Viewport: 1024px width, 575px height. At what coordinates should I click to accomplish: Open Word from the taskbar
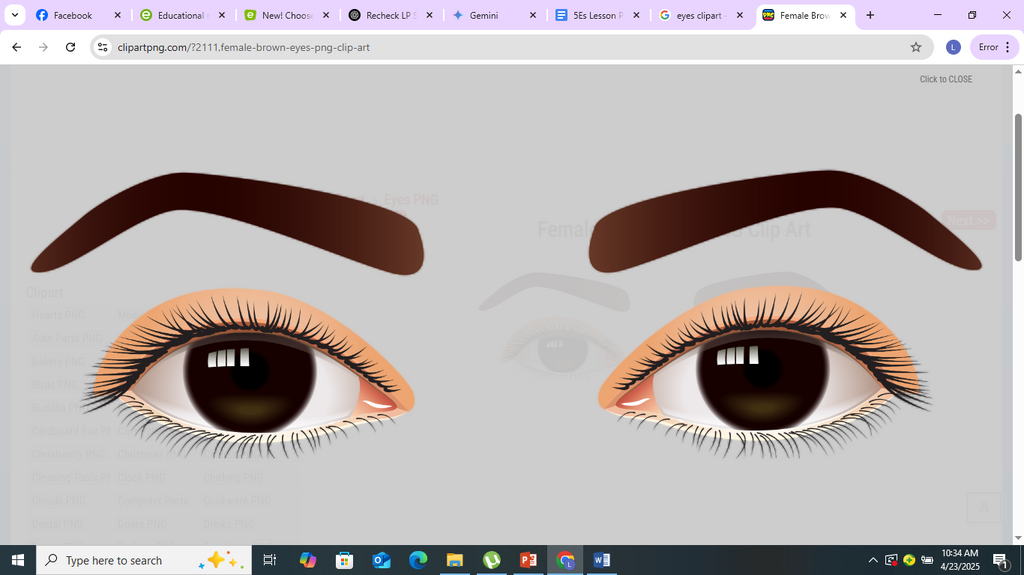pos(601,560)
